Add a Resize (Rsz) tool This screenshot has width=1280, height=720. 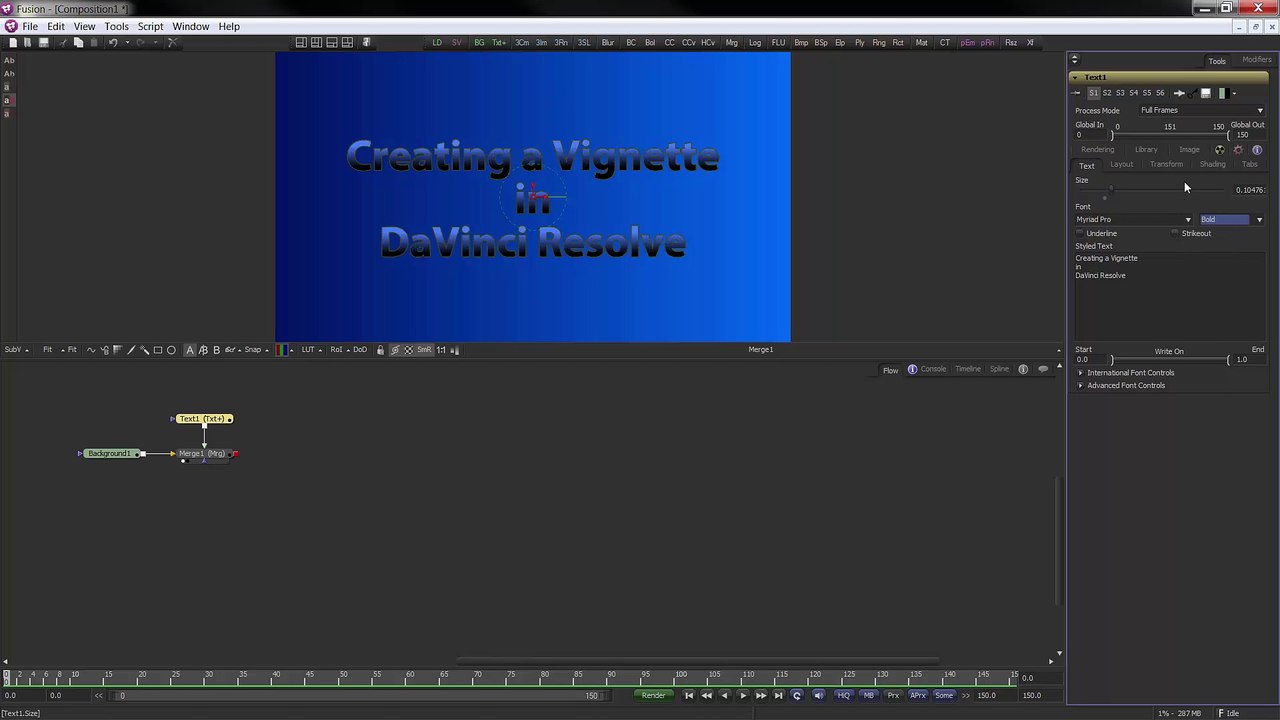(x=1011, y=42)
